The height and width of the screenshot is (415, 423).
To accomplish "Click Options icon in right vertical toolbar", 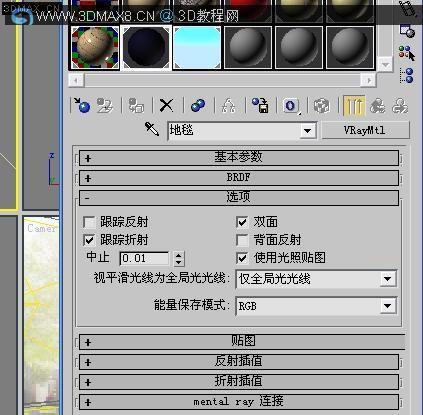I will (407, 31).
